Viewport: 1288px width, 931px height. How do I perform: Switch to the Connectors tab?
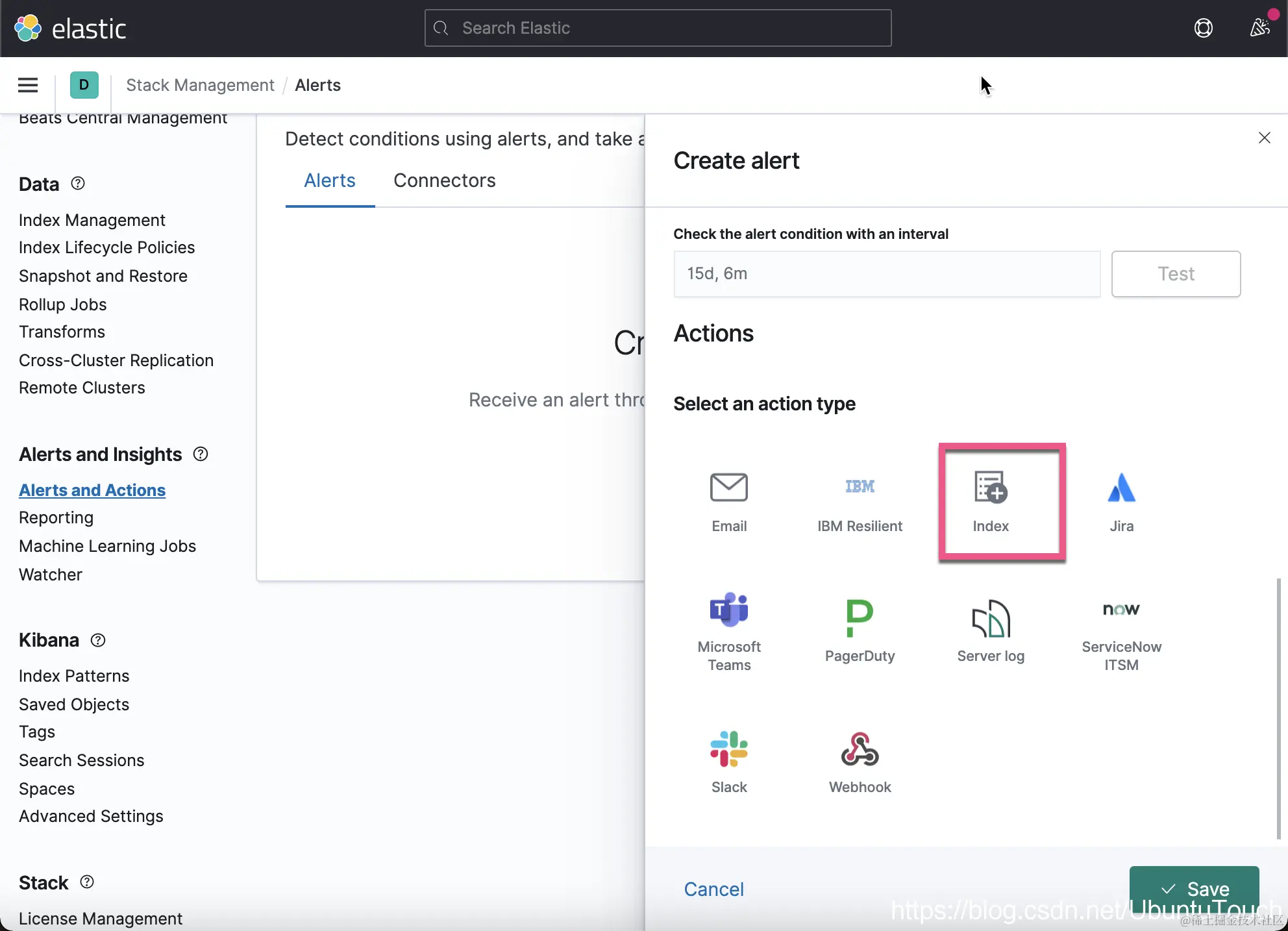pyautogui.click(x=444, y=180)
